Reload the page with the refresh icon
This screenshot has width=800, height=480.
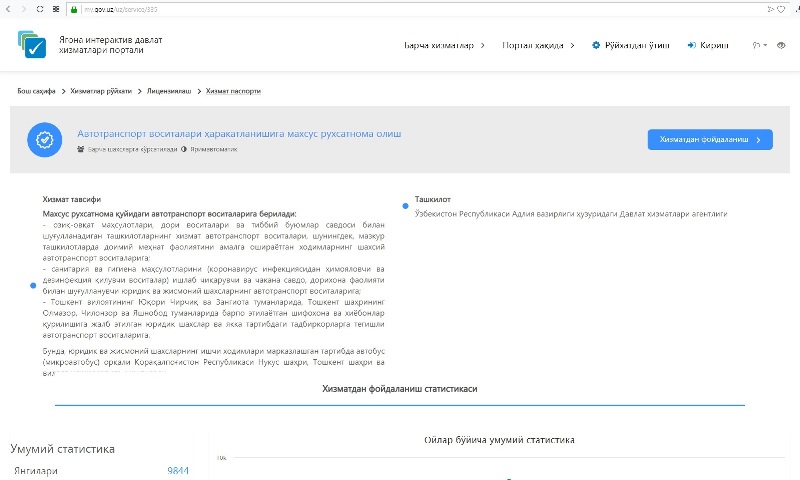point(39,9)
